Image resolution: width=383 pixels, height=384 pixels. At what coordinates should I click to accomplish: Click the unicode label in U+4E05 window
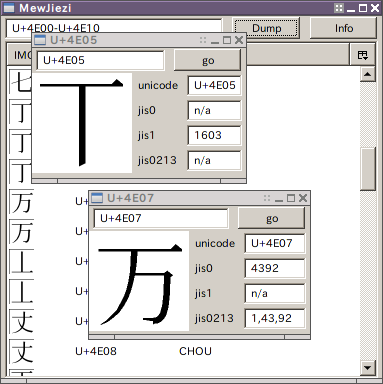[x=158, y=85]
